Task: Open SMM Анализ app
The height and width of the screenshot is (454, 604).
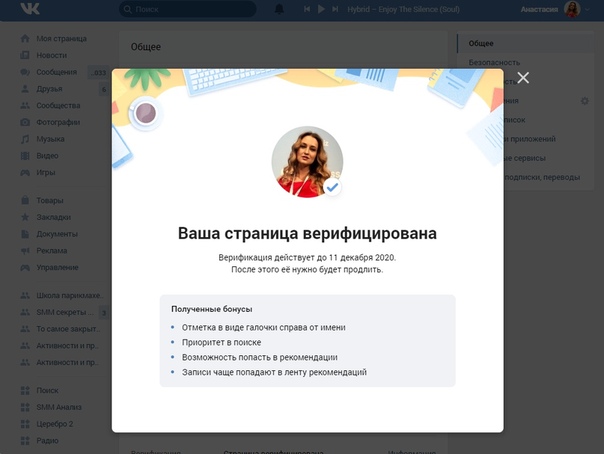Action: coord(59,407)
